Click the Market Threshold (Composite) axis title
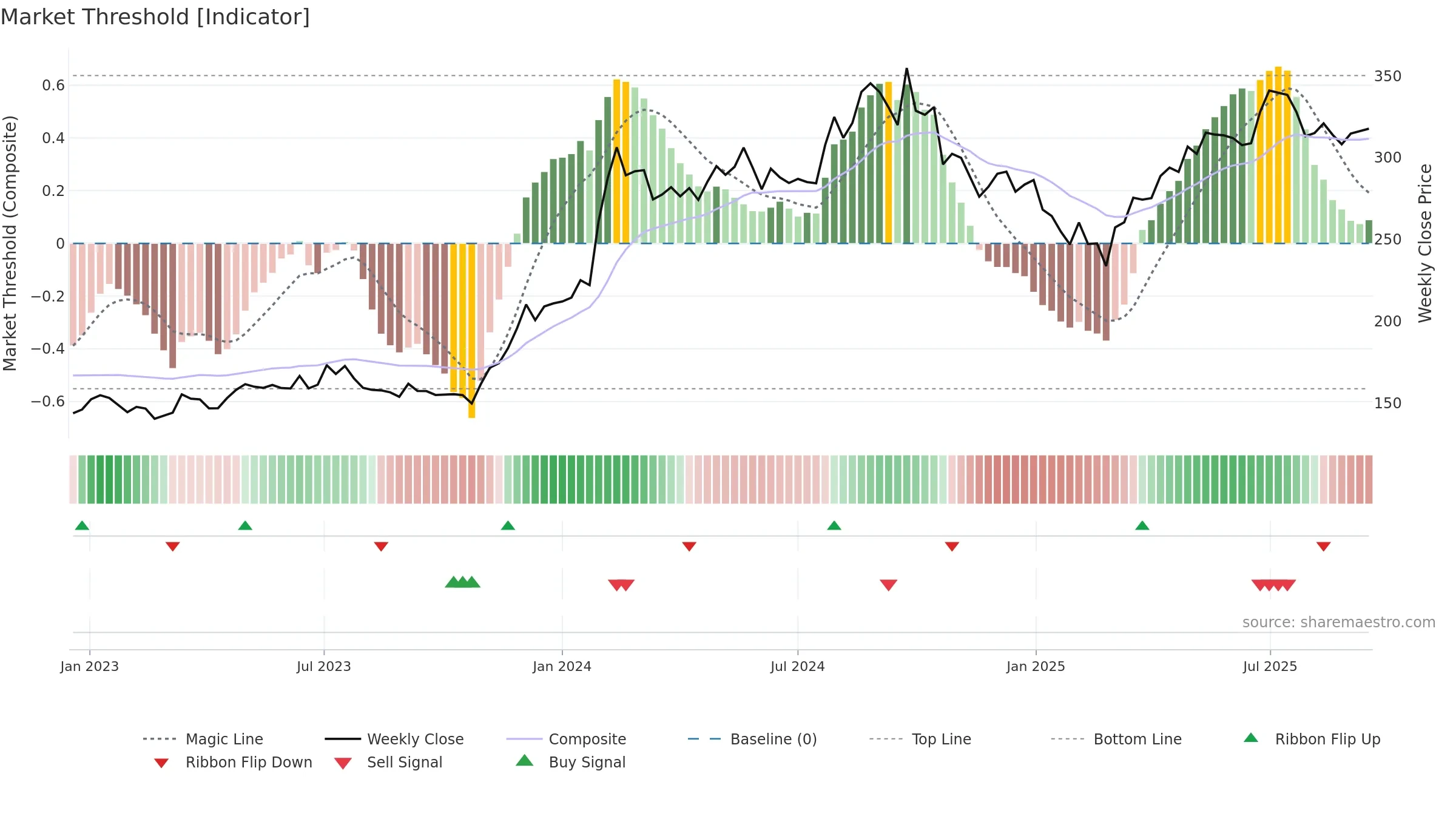Screen dimensions: 1456x819 (x=10, y=243)
